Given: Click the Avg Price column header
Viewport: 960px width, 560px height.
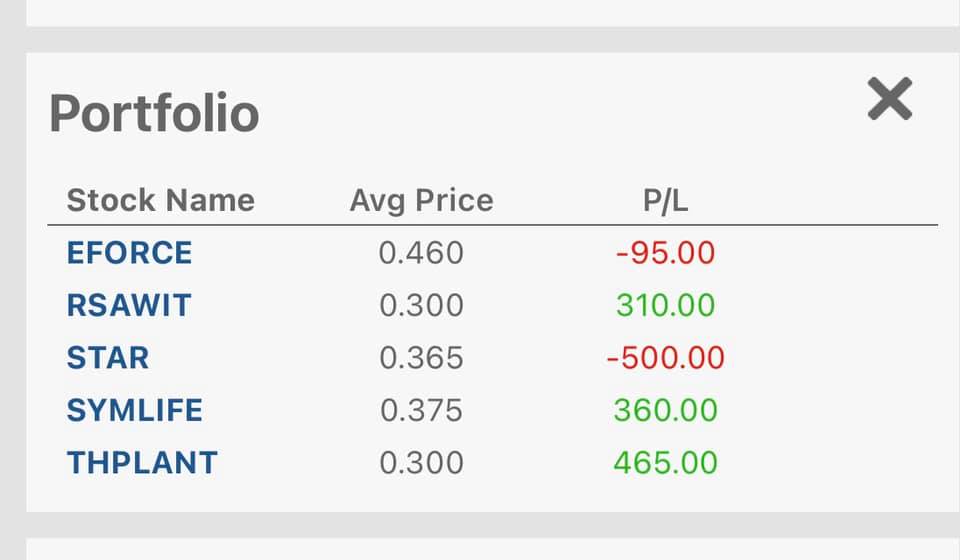Looking at the screenshot, I should [421, 201].
